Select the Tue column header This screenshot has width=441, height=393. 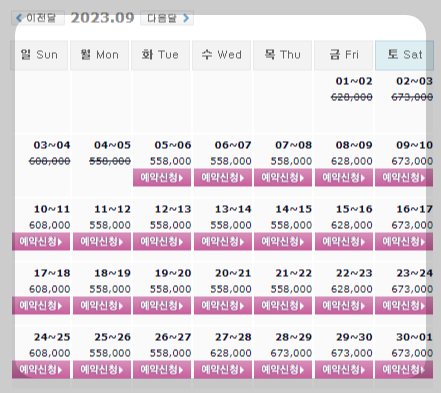coord(160,55)
